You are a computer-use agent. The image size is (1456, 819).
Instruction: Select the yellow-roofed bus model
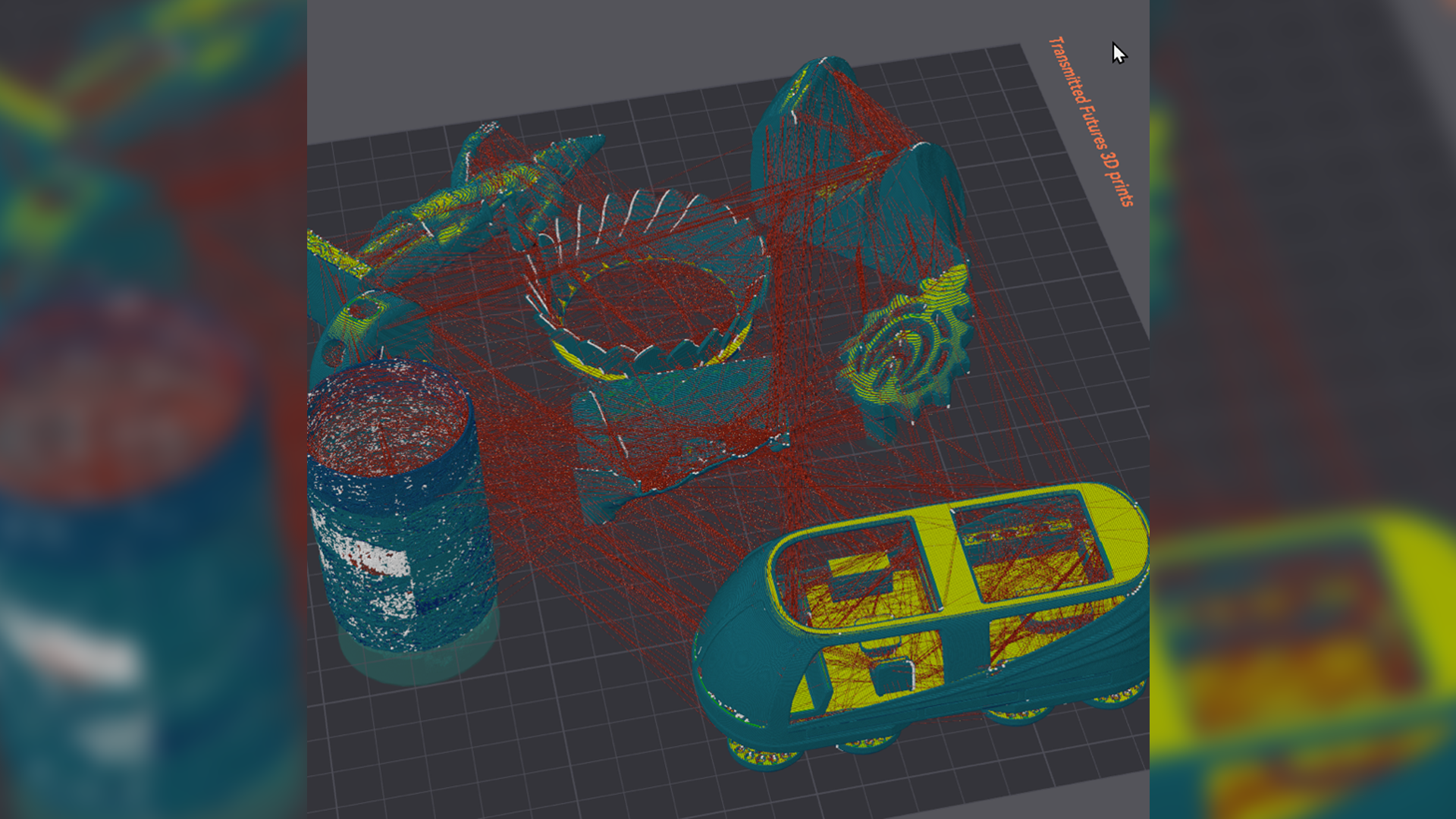(921, 626)
